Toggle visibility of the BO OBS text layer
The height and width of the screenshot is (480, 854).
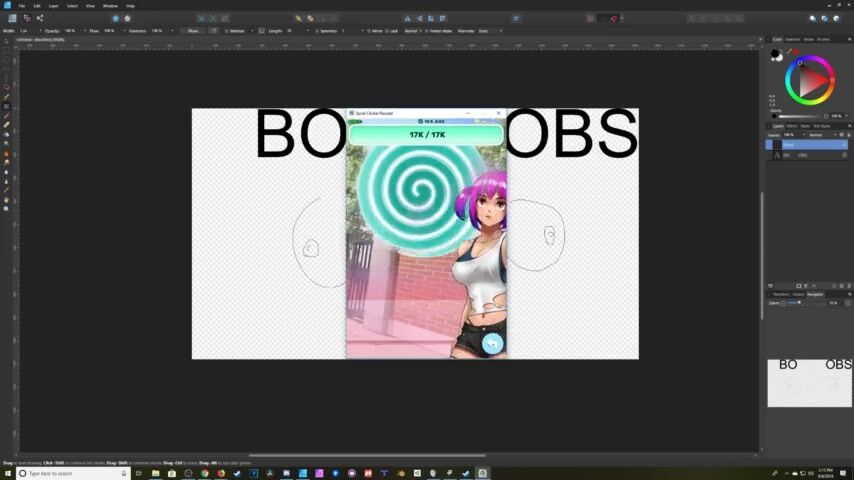point(844,155)
